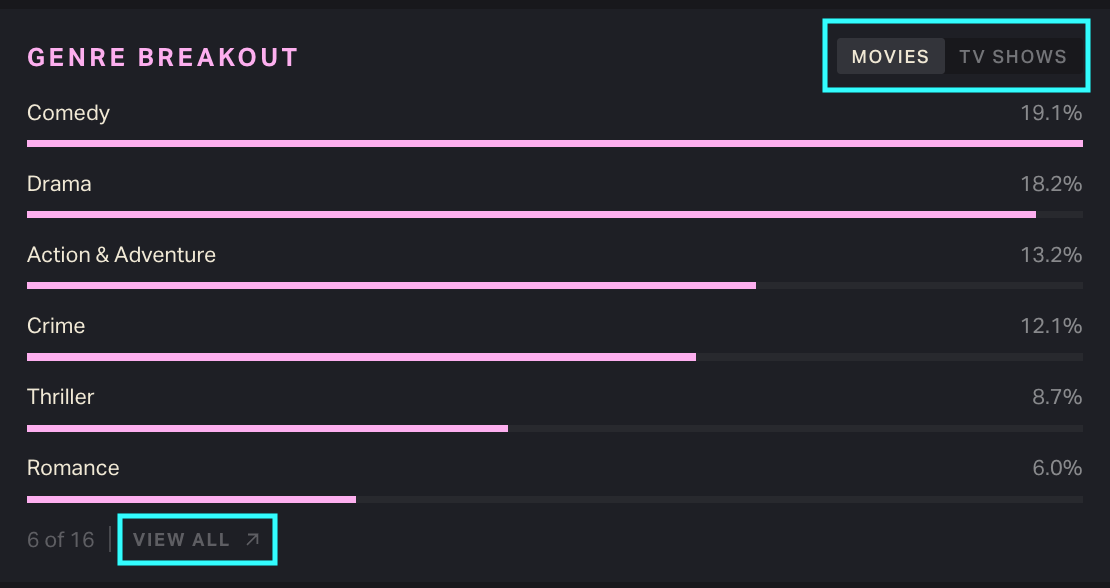Switch to the TV Shows tab
The width and height of the screenshot is (1110, 588).
[x=1012, y=57]
